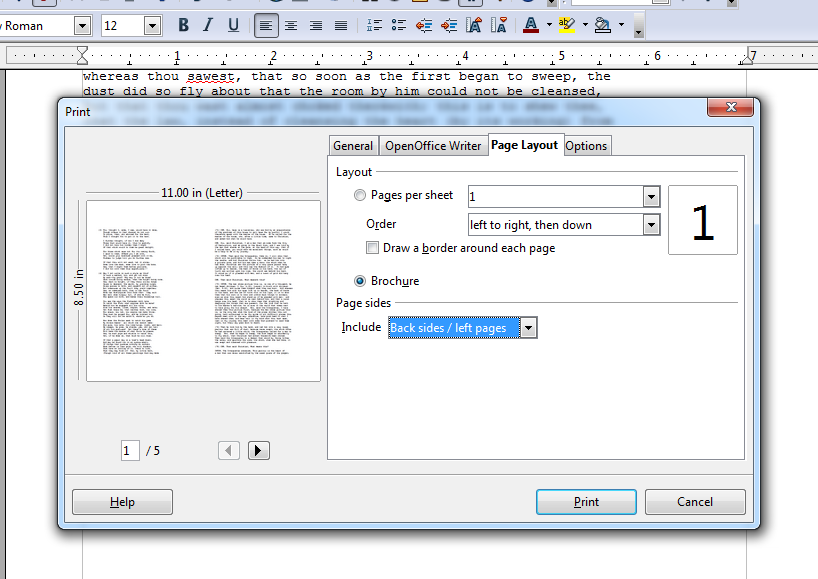Apply background color in toolbar
Image resolution: width=818 pixels, height=579 pixels.
click(x=603, y=25)
